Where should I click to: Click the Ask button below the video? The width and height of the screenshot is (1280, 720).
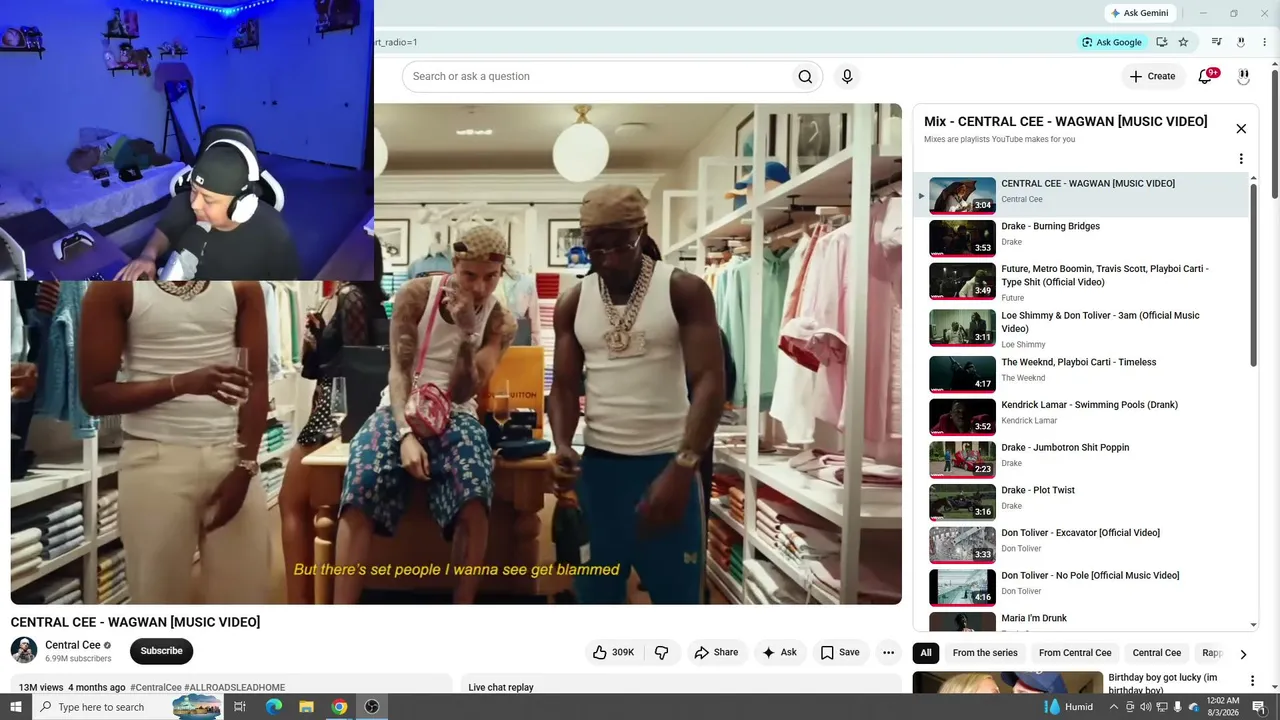780,652
